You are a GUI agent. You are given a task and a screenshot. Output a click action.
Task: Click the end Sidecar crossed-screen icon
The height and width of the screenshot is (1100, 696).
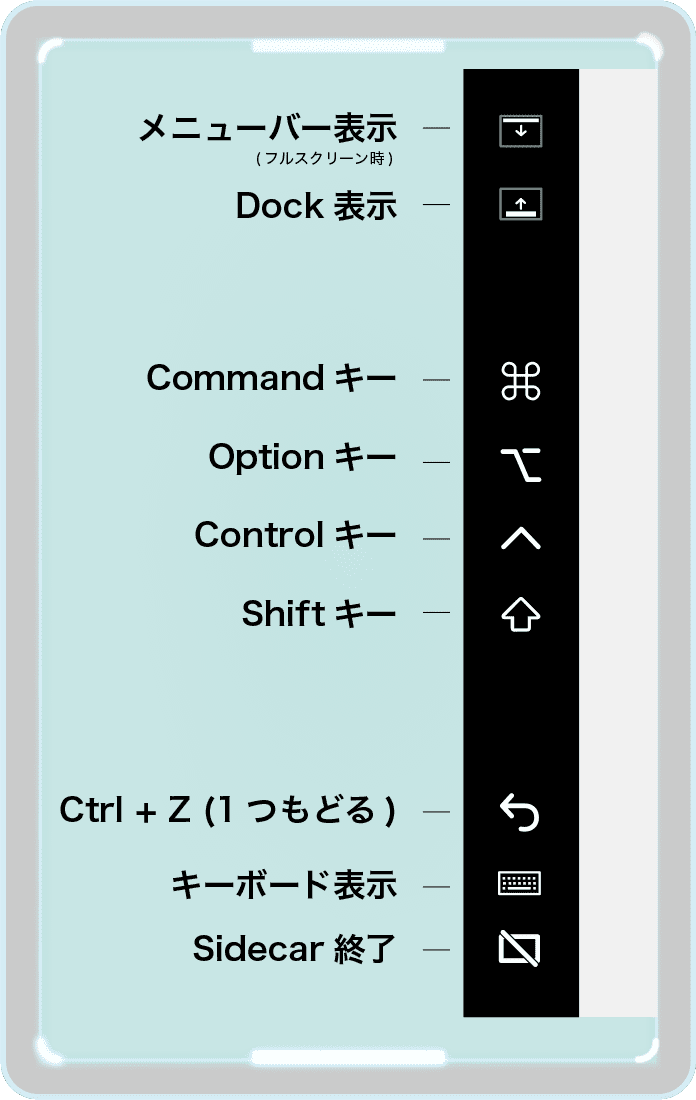(519, 948)
